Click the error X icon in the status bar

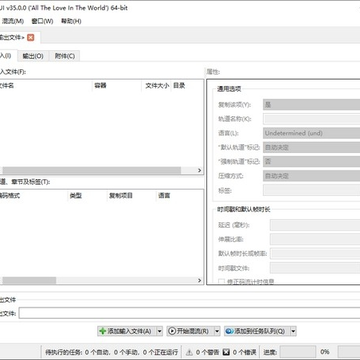(x=226, y=352)
